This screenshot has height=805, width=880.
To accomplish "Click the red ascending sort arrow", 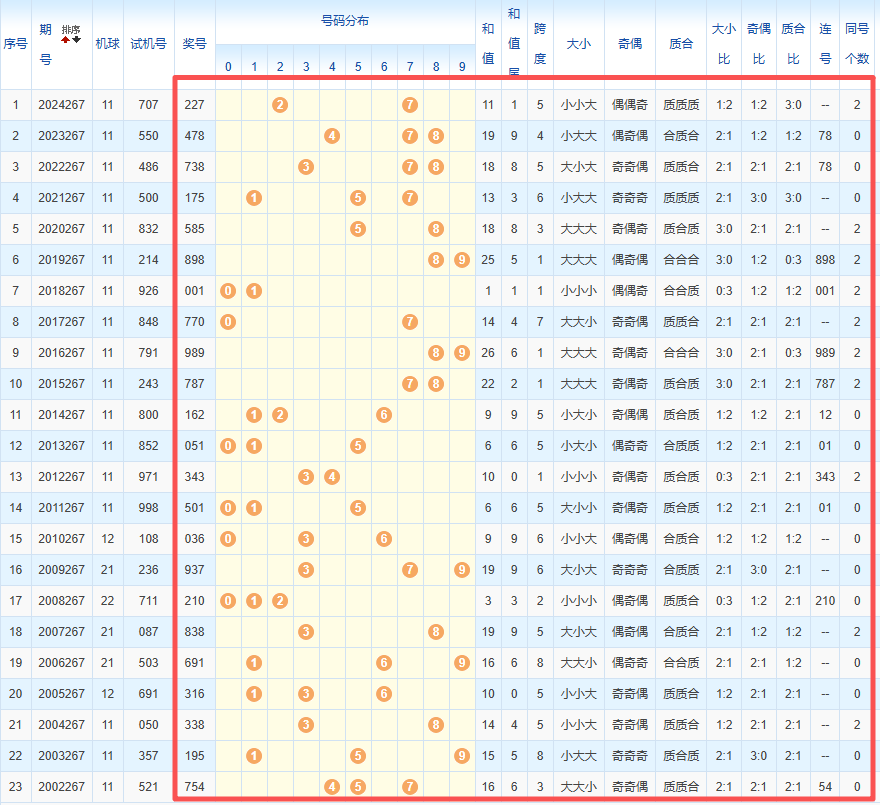I will click(x=66, y=39).
